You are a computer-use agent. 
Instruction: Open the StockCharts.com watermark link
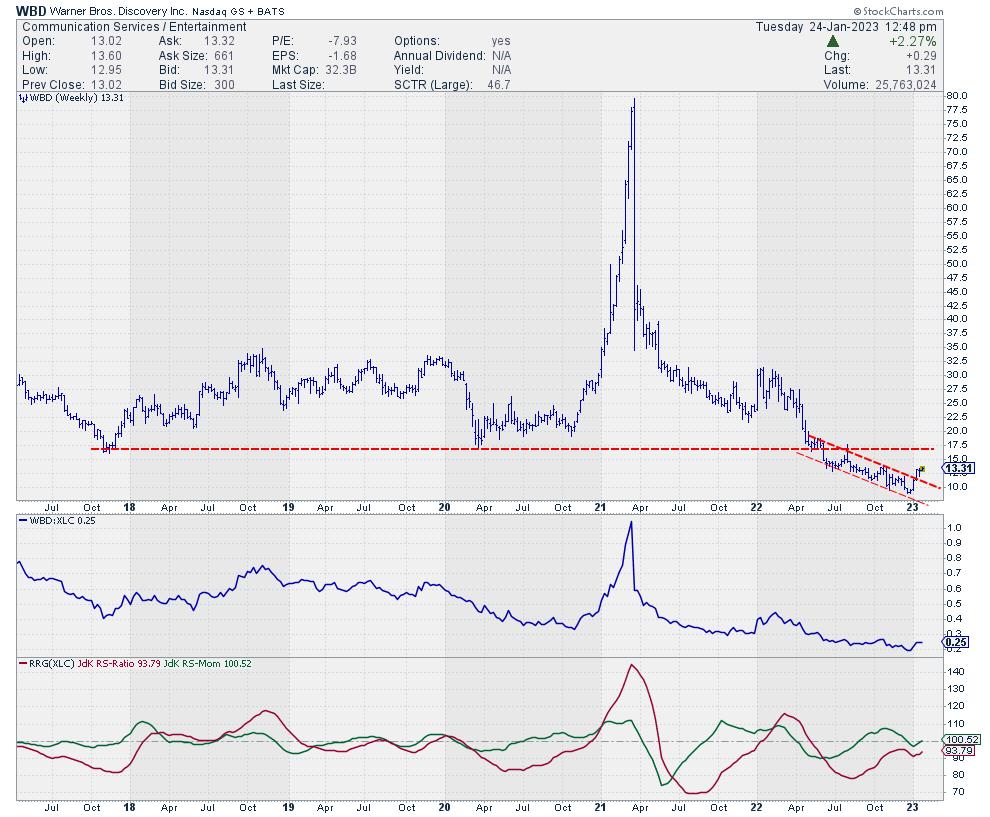(x=927, y=10)
